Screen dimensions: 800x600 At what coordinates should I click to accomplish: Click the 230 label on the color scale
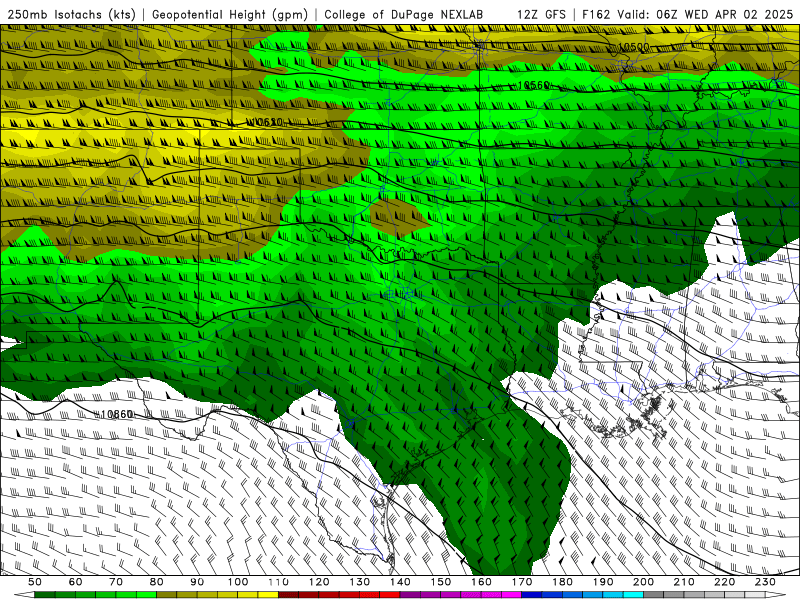click(765, 582)
